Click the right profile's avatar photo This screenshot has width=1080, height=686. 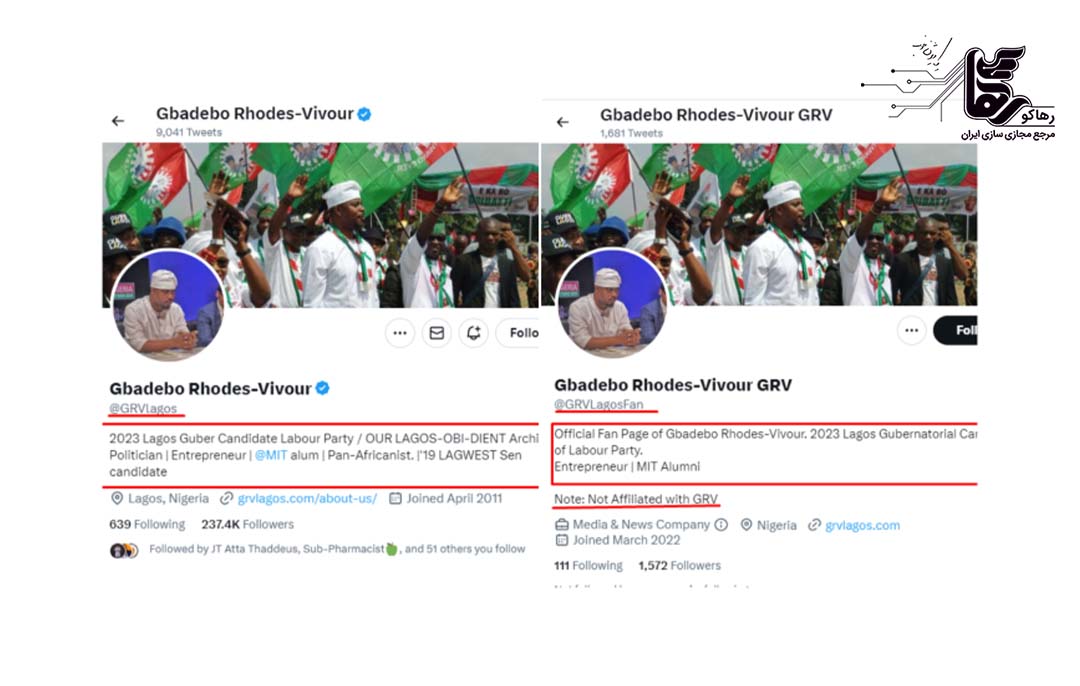[611, 302]
